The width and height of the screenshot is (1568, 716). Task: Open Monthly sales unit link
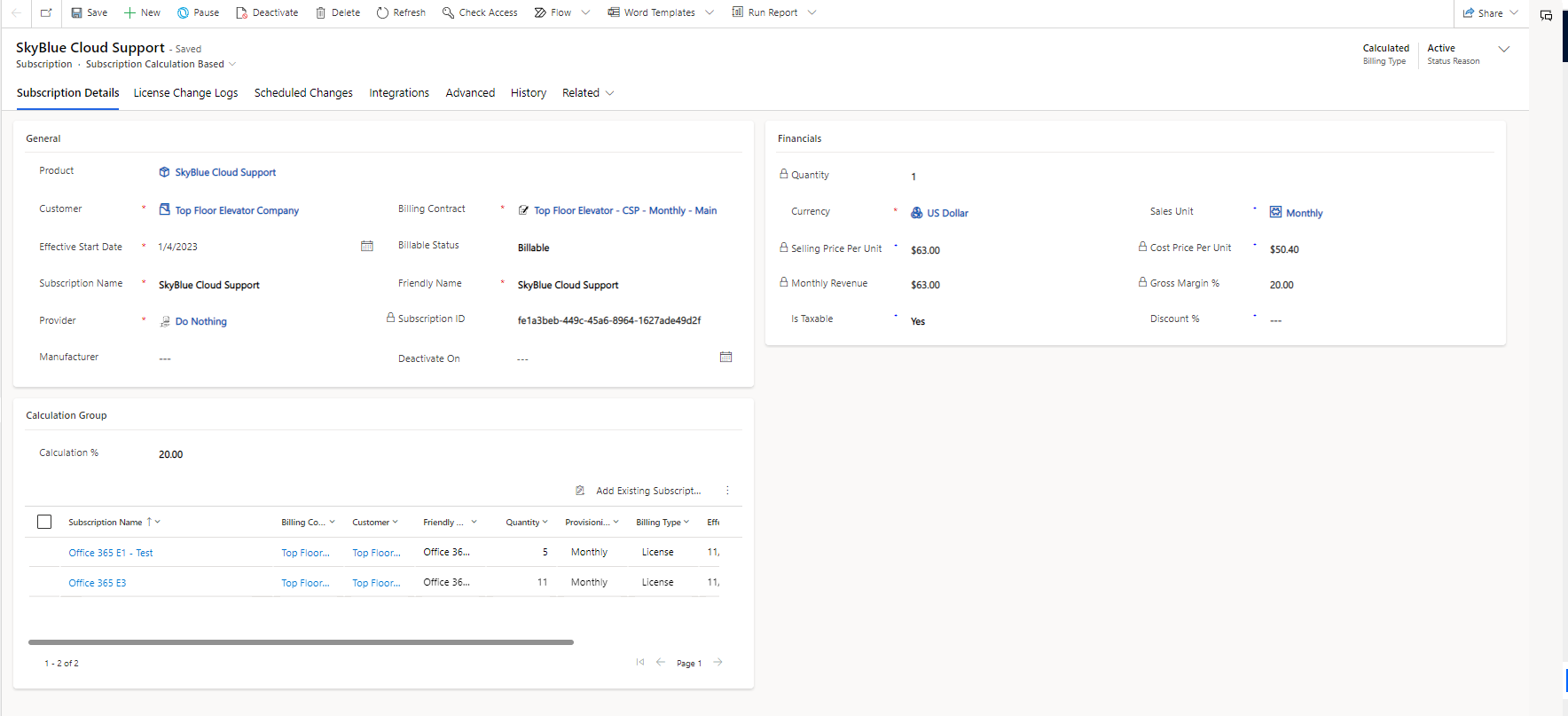click(1304, 213)
